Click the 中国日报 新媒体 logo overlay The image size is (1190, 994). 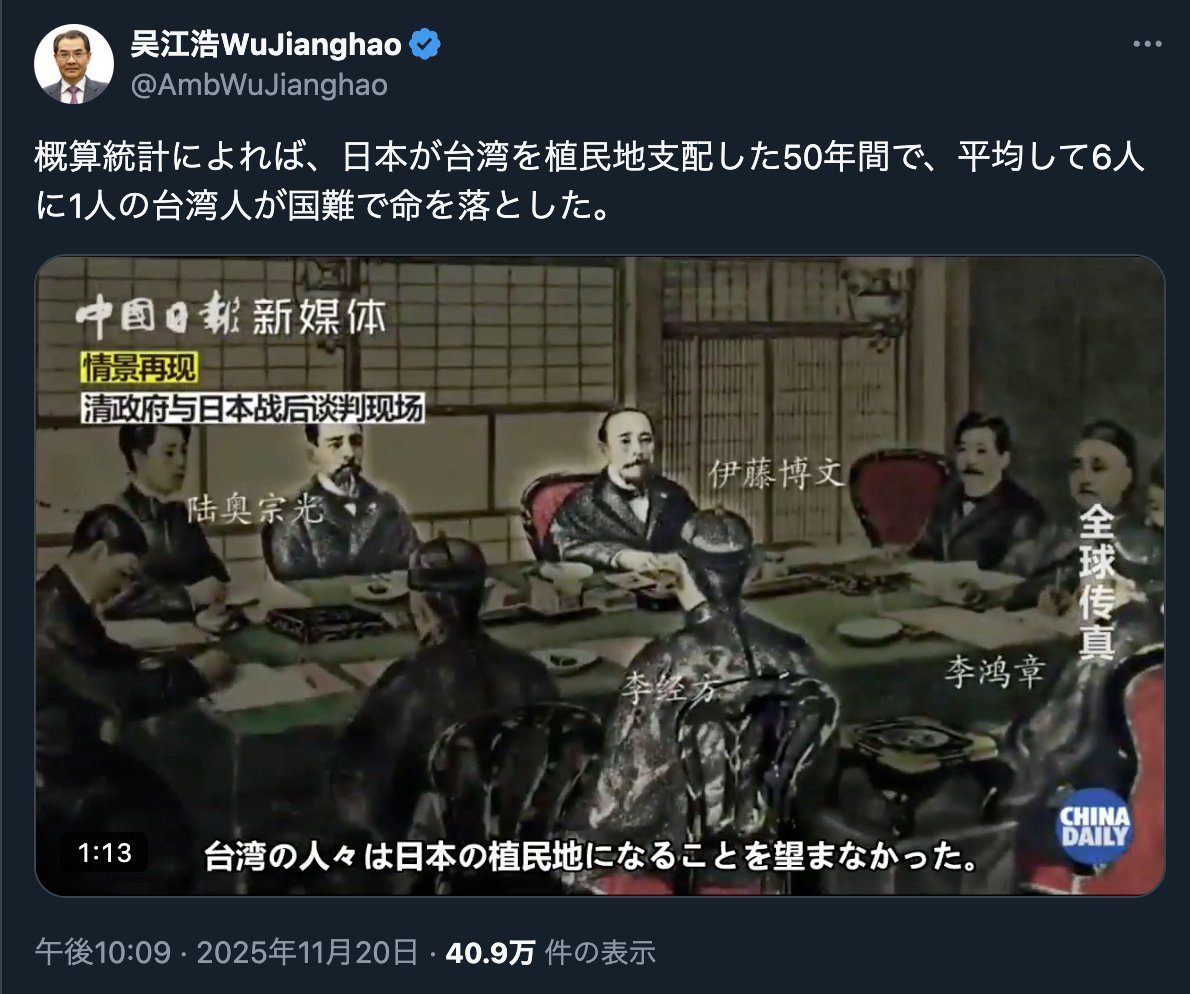click(x=231, y=316)
